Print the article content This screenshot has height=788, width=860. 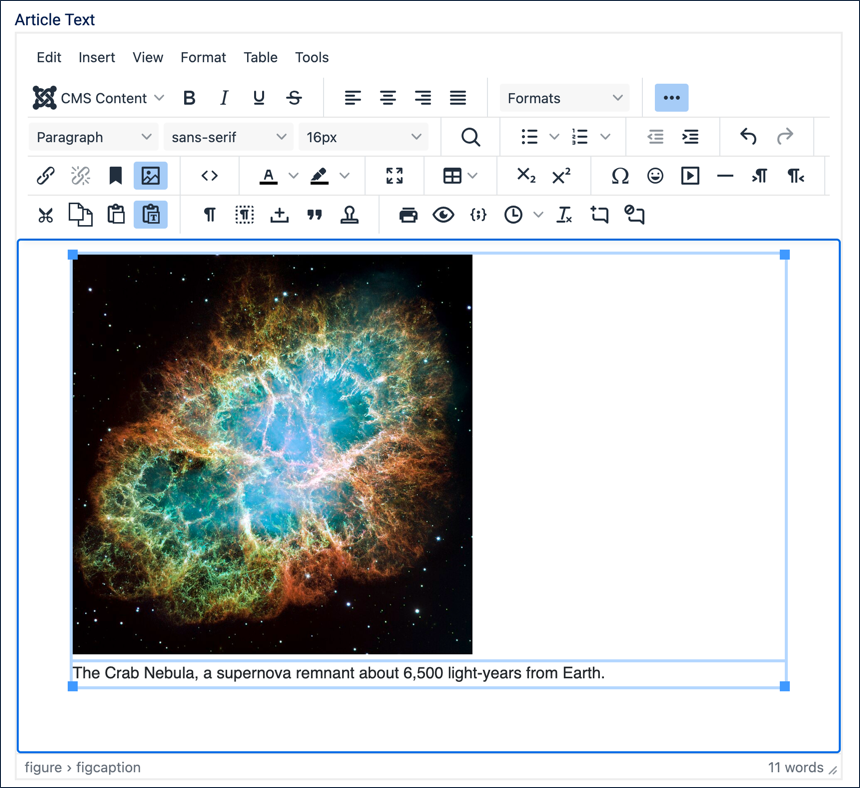click(408, 215)
